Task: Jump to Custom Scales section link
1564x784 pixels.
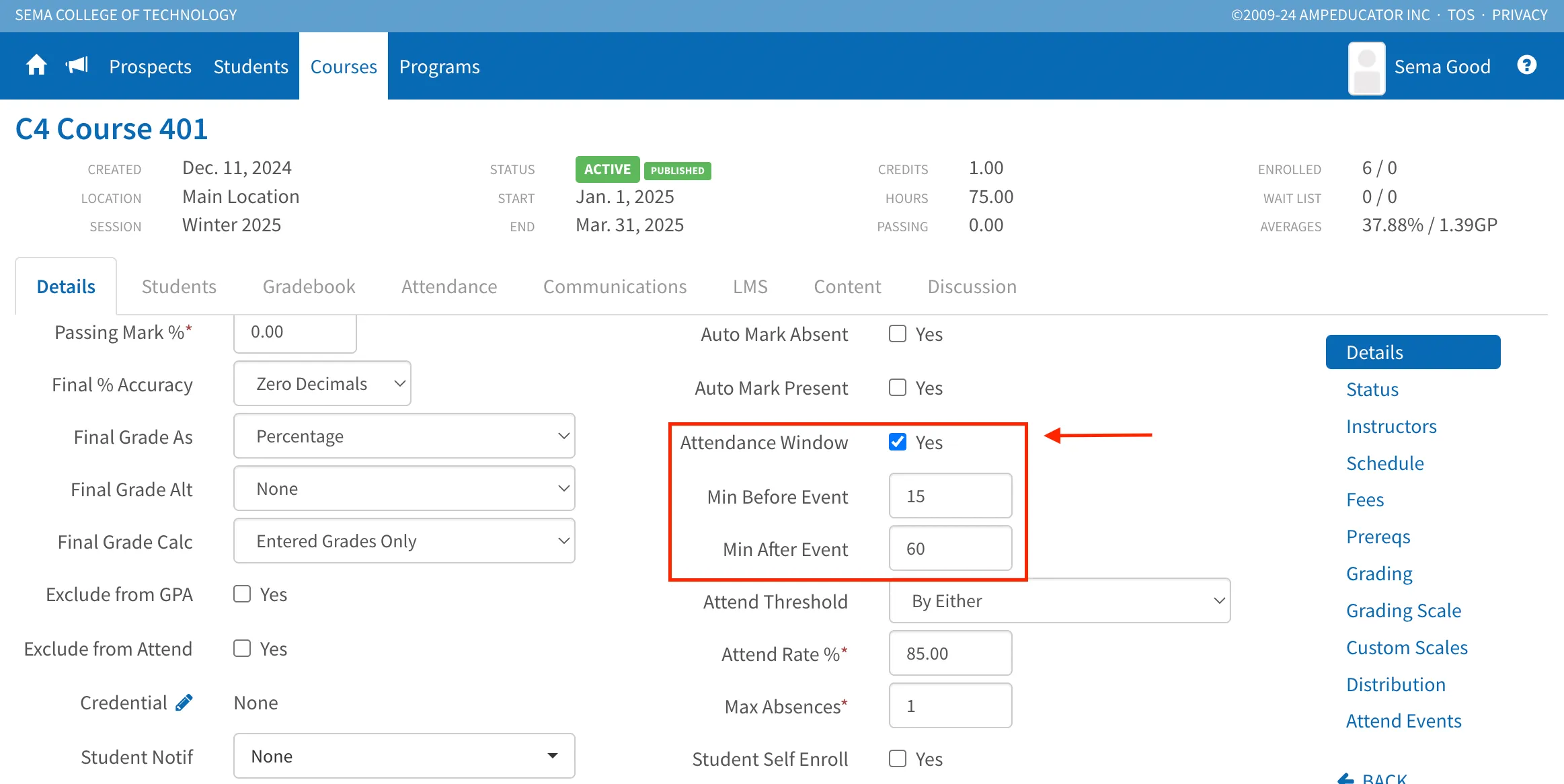Action: [x=1407, y=648]
